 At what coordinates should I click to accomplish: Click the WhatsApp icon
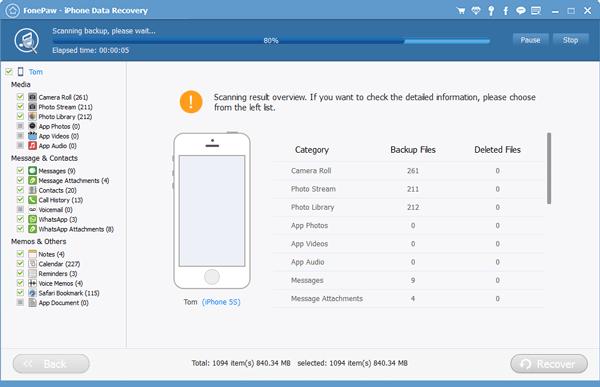(x=33, y=219)
